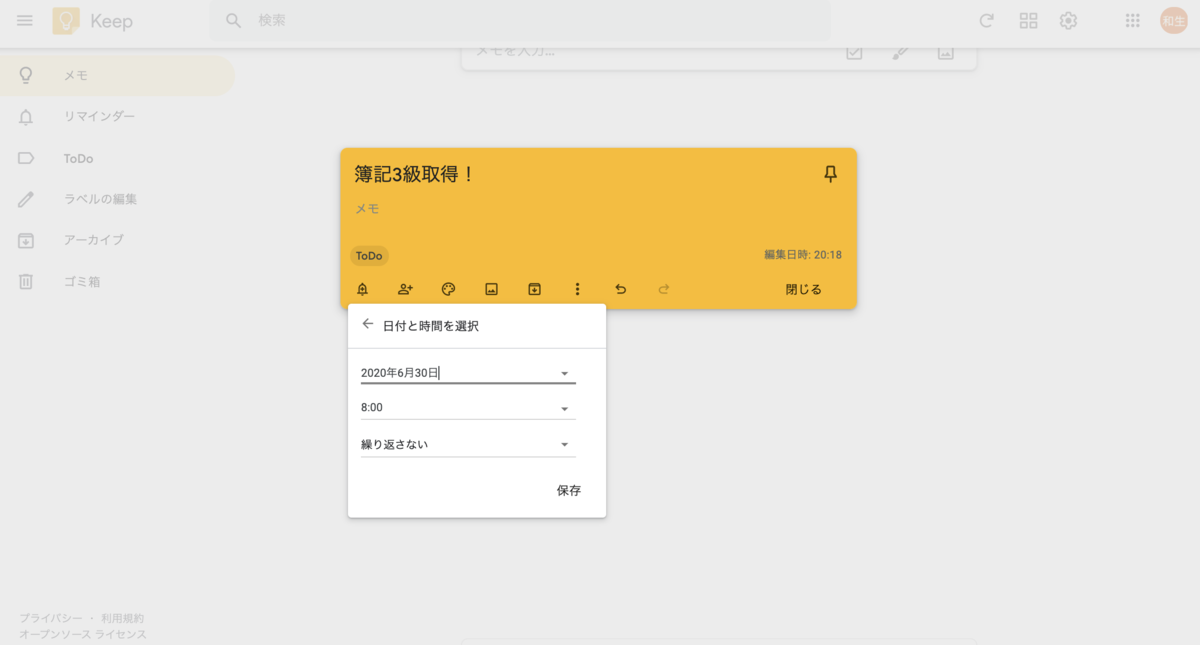Open the account avatar 和生

tap(1174, 21)
